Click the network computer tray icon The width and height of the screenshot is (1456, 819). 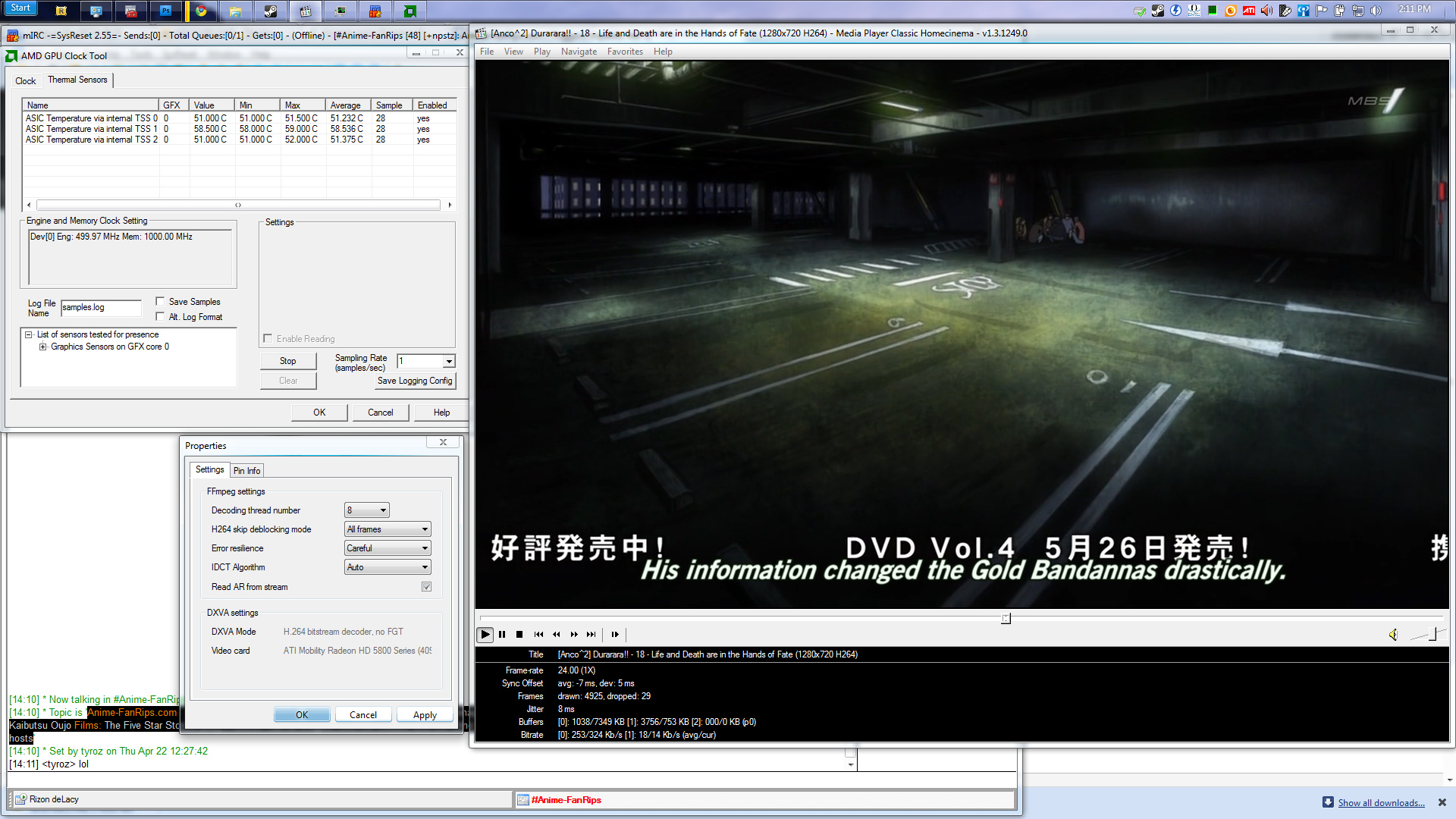click(x=1358, y=11)
